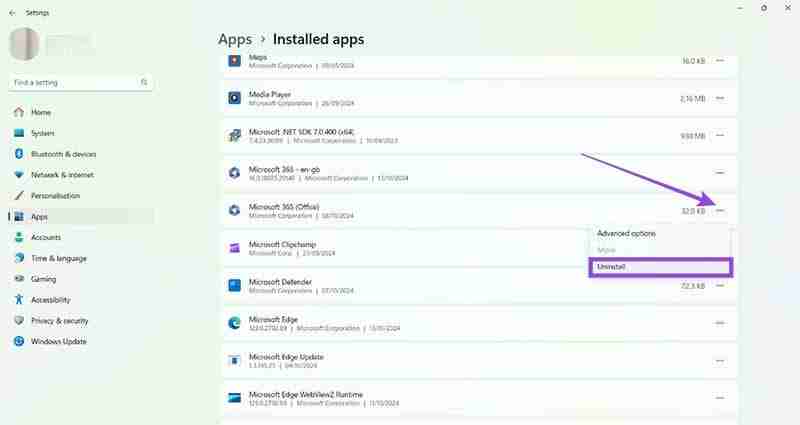Maximize the Settings window
Viewport: 800px width, 425px height.
764,8
